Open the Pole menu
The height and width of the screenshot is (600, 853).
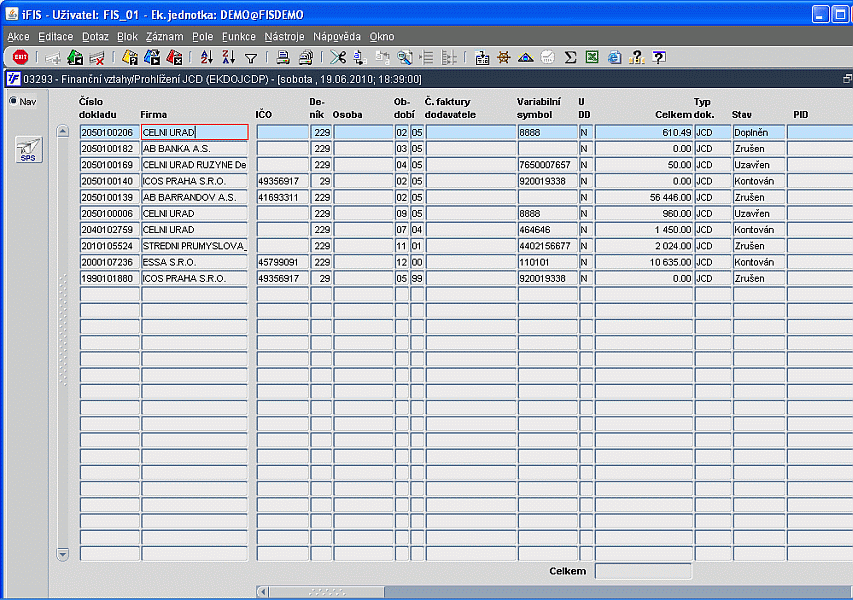coord(202,36)
